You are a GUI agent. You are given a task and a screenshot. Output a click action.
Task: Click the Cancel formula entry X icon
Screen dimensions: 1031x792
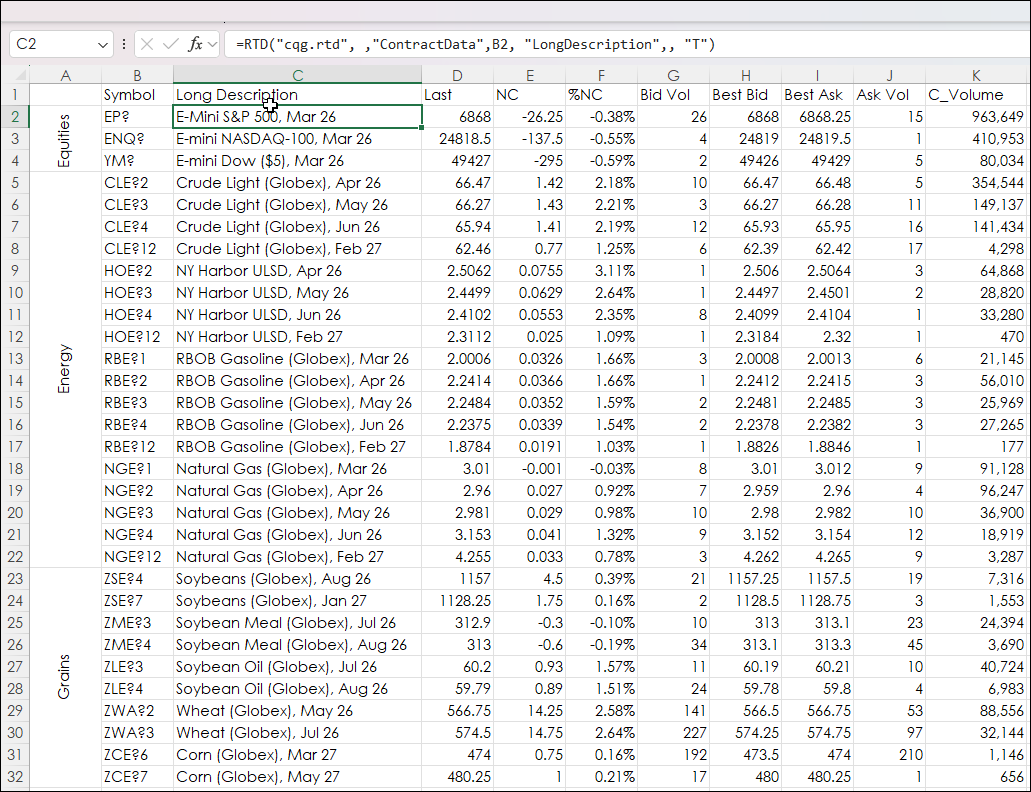(147, 44)
